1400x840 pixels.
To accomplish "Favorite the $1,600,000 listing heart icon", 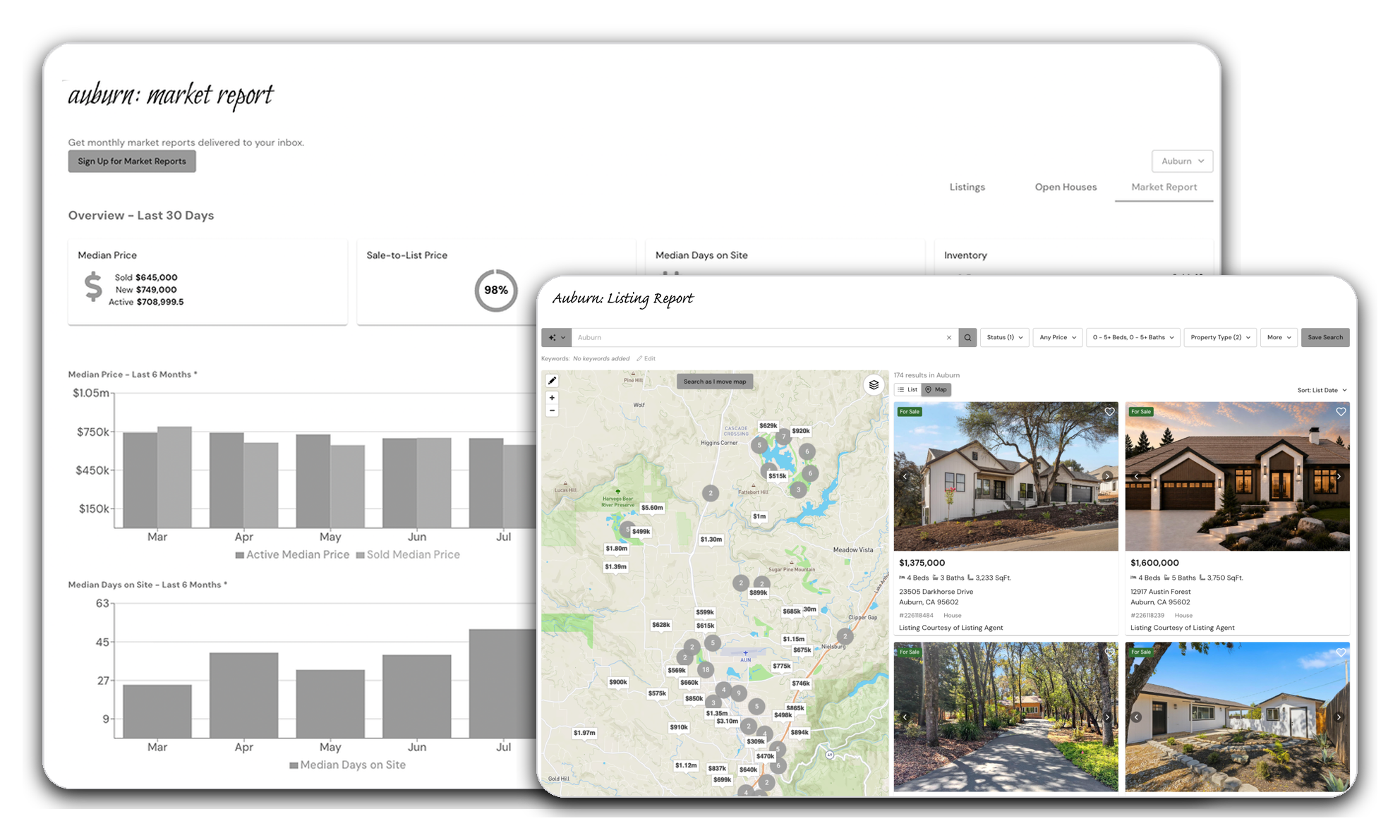I will [x=1341, y=412].
